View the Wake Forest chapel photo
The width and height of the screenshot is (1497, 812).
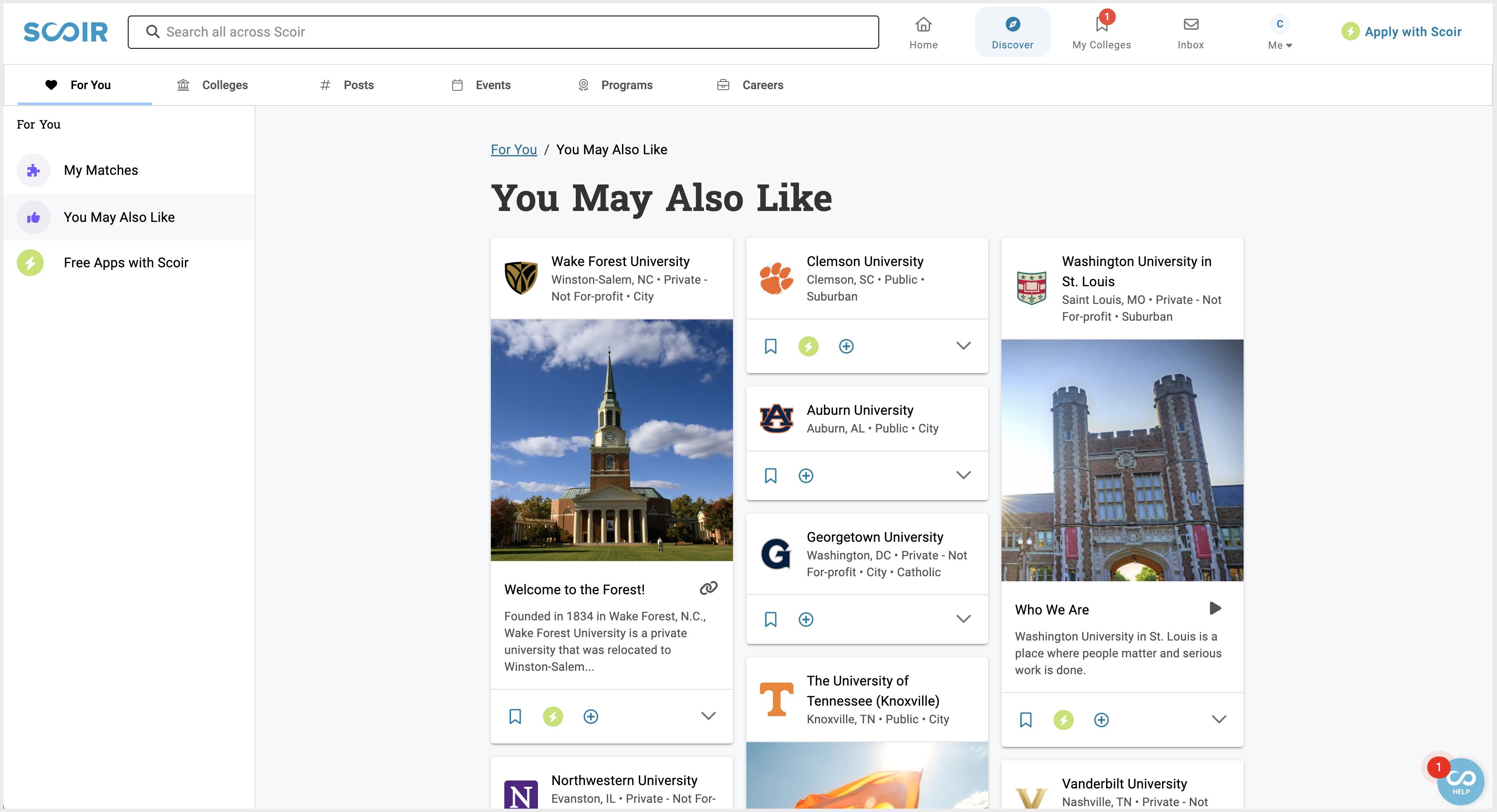tap(611, 440)
